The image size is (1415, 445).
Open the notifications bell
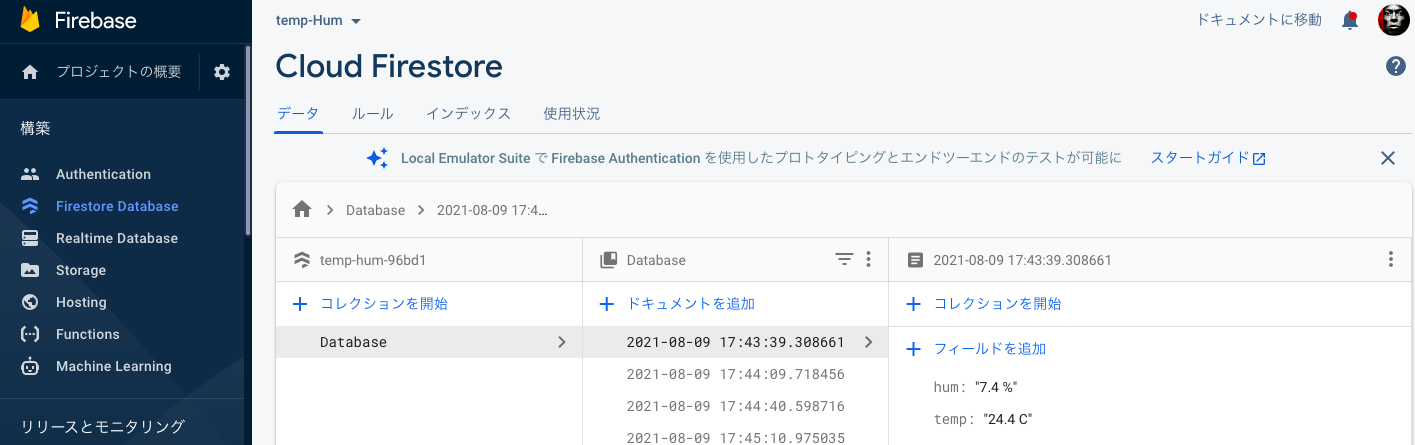pyautogui.click(x=1350, y=20)
